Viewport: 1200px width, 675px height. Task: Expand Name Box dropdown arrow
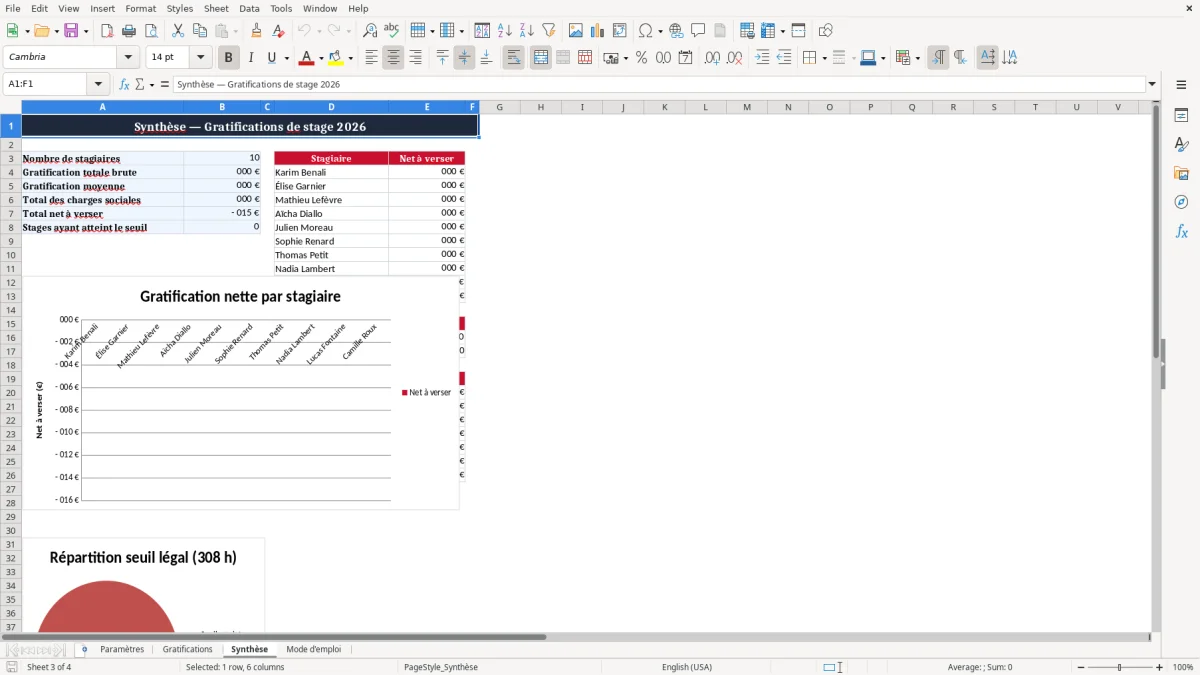98,85
